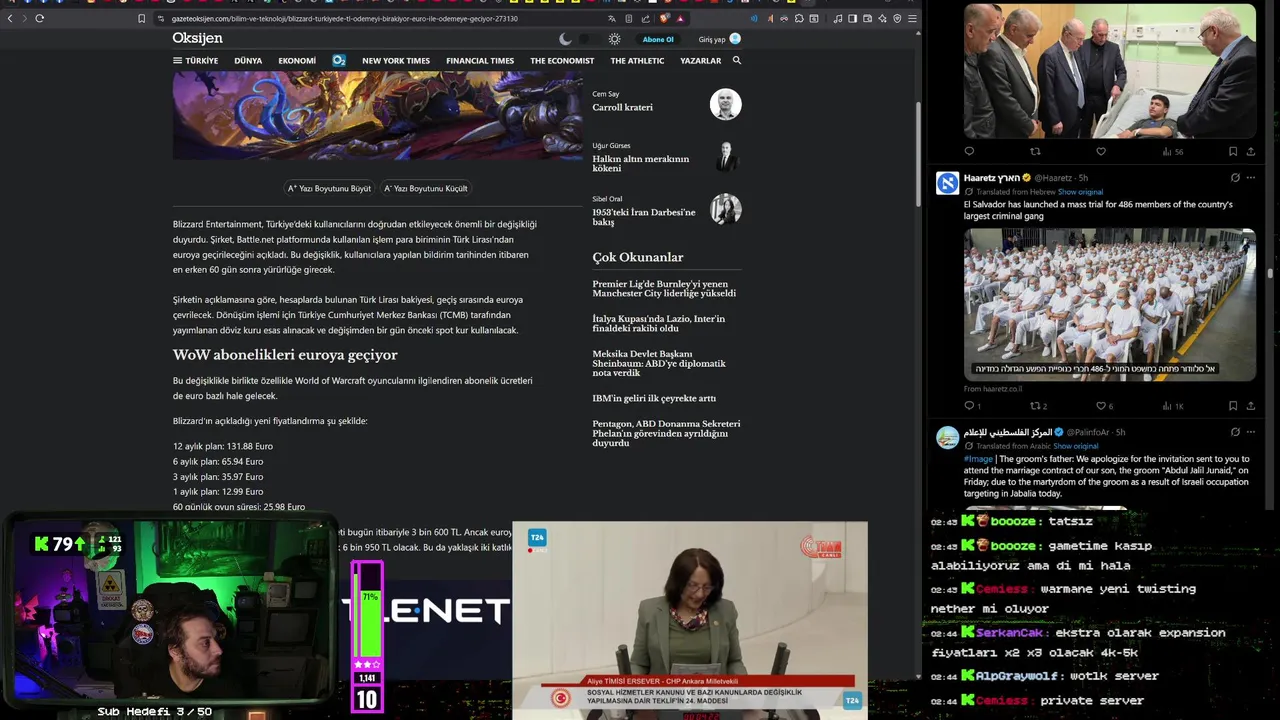Viewport: 1280px width, 720px height.
Task: Click the Abone Ol subscribe button
Action: (x=658, y=39)
